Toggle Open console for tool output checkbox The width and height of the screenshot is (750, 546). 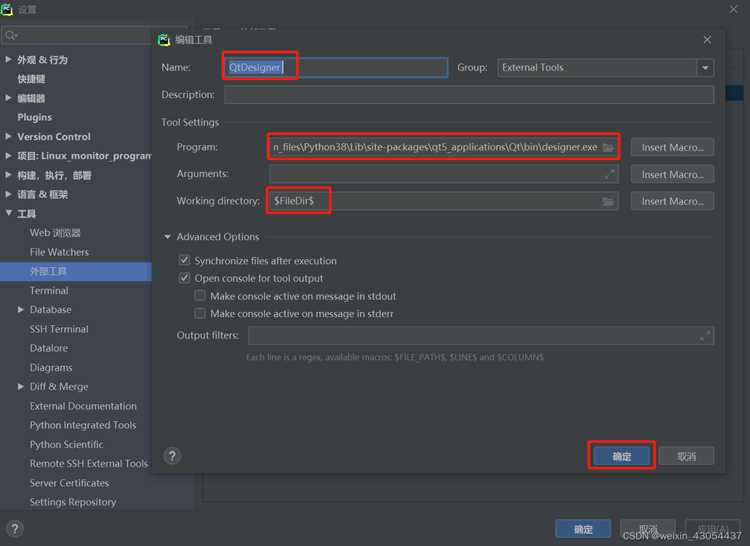pyautogui.click(x=184, y=278)
